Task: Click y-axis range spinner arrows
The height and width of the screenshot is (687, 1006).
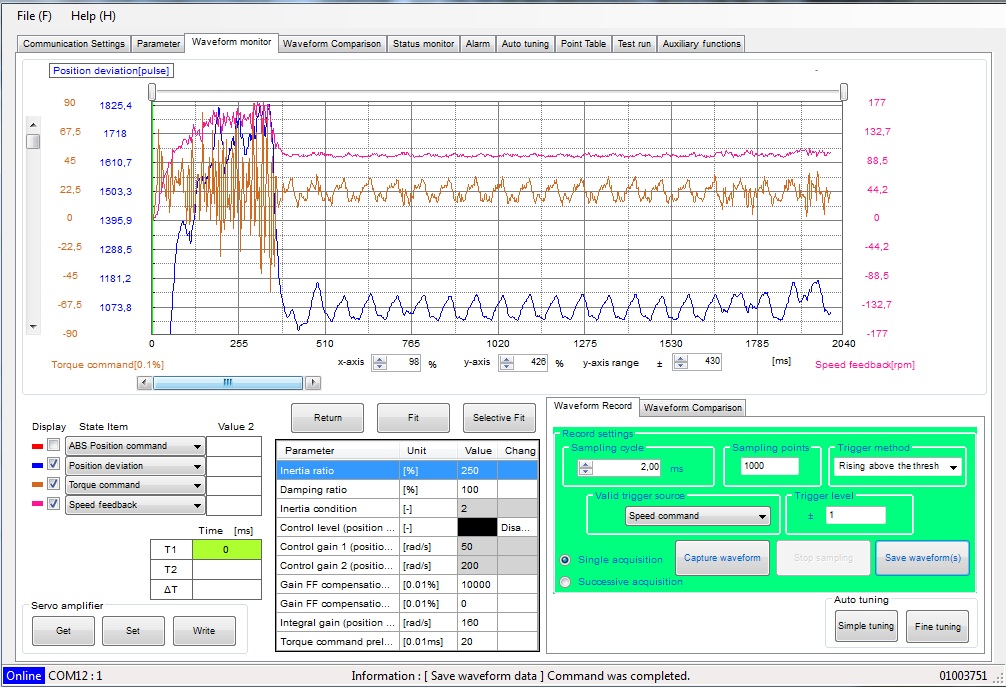Action: (680, 363)
